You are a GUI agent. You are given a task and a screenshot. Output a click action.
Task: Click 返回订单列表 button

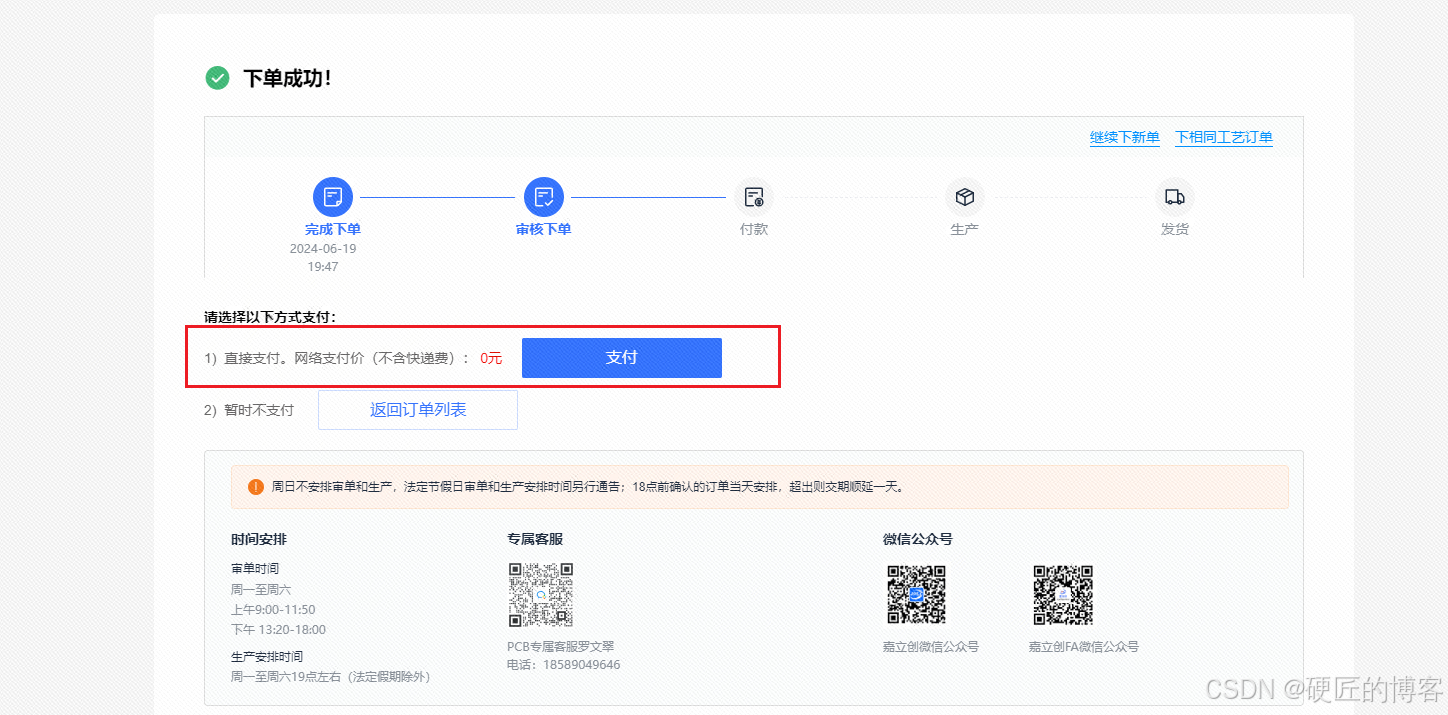coord(418,410)
